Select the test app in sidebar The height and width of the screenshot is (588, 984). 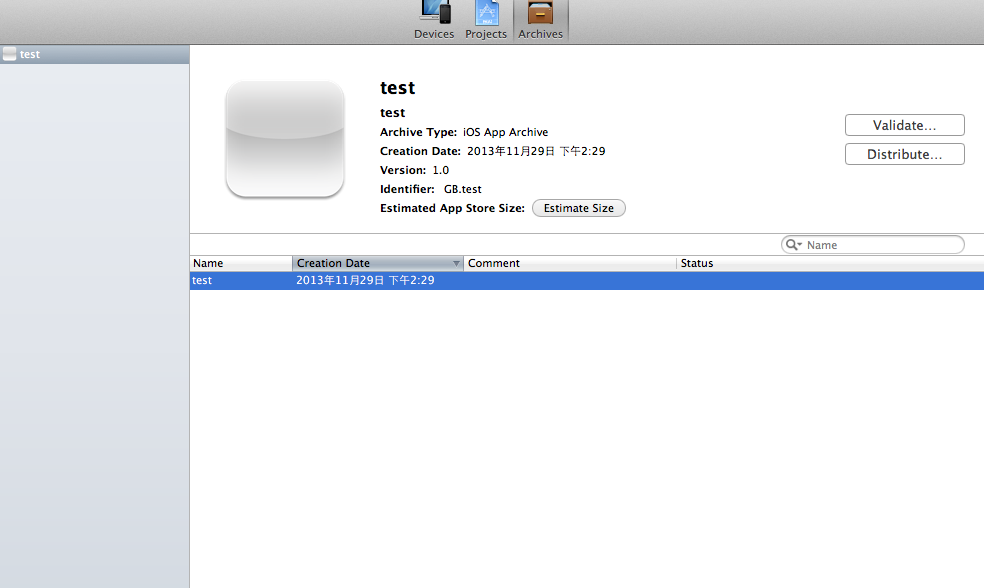tap(30, 54)
